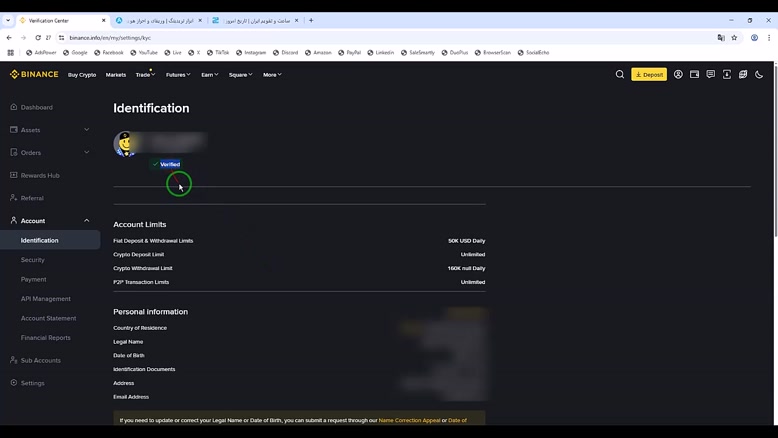Click the profile avatar picture
The image size is (778, 438).
[x=124, y=144]
